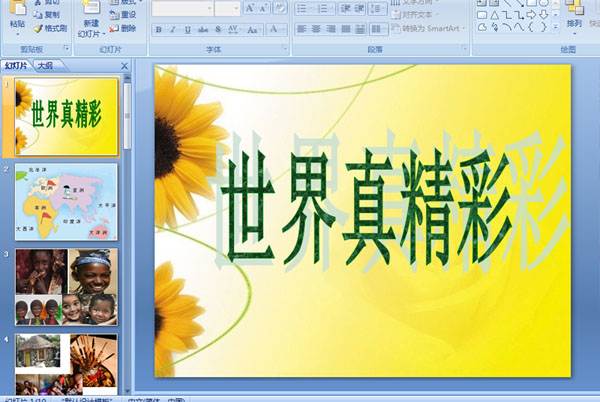Image resolution: width=600 pixels, height=402 pixels.
Task: Open the bulleted list options
Action: point(304,8)
